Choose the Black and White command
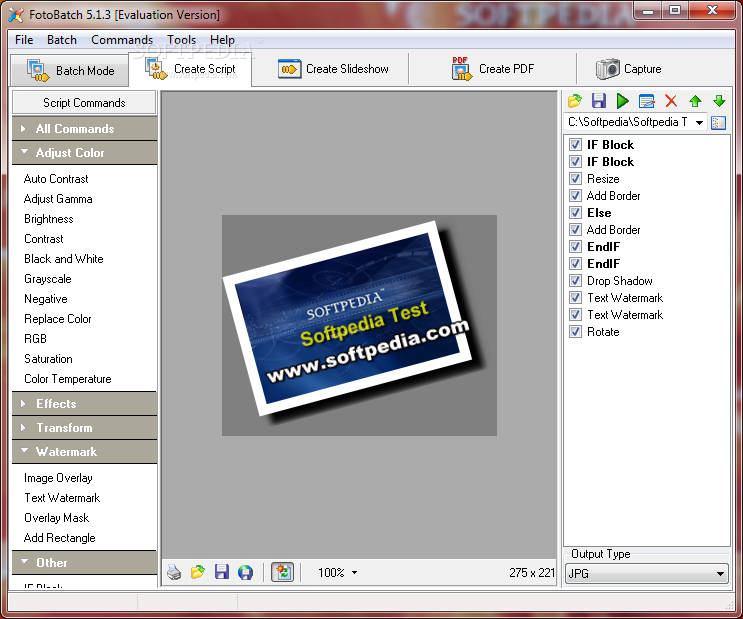743x619 pixels. click(x=63, y=259)
